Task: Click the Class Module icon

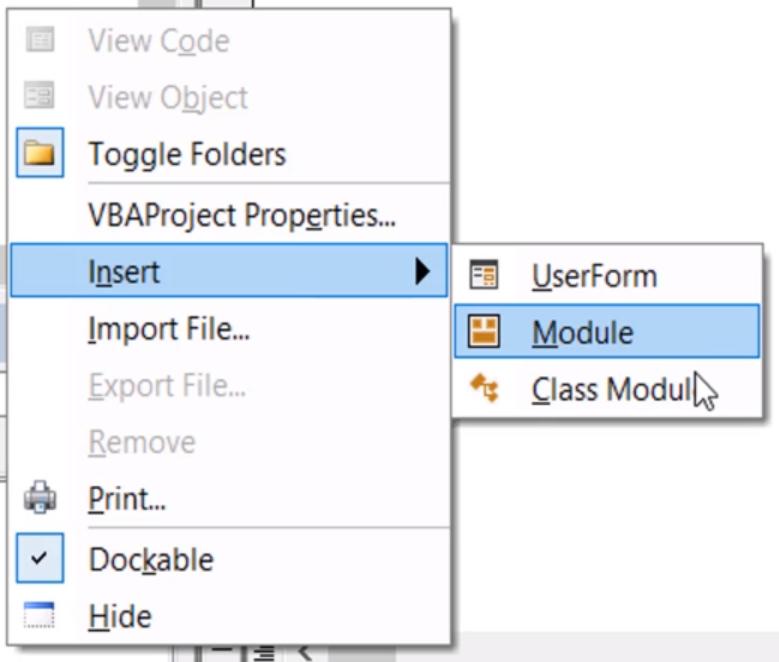Action: point(484,389)
